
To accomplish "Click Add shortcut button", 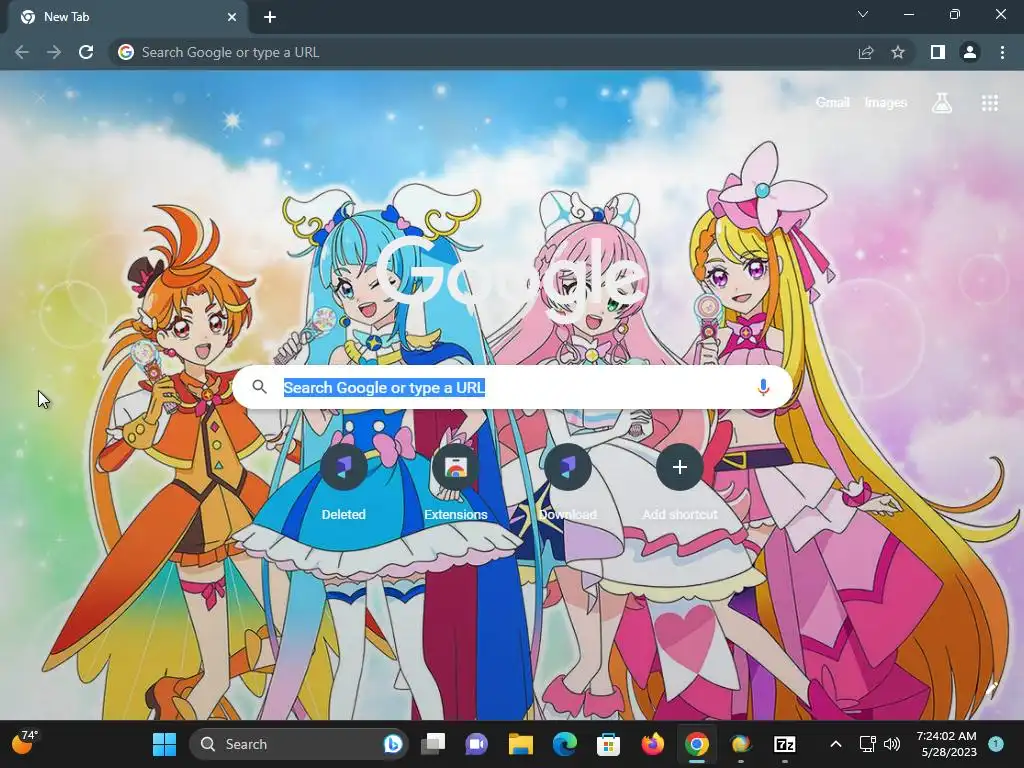I will [x=680, y=483].
